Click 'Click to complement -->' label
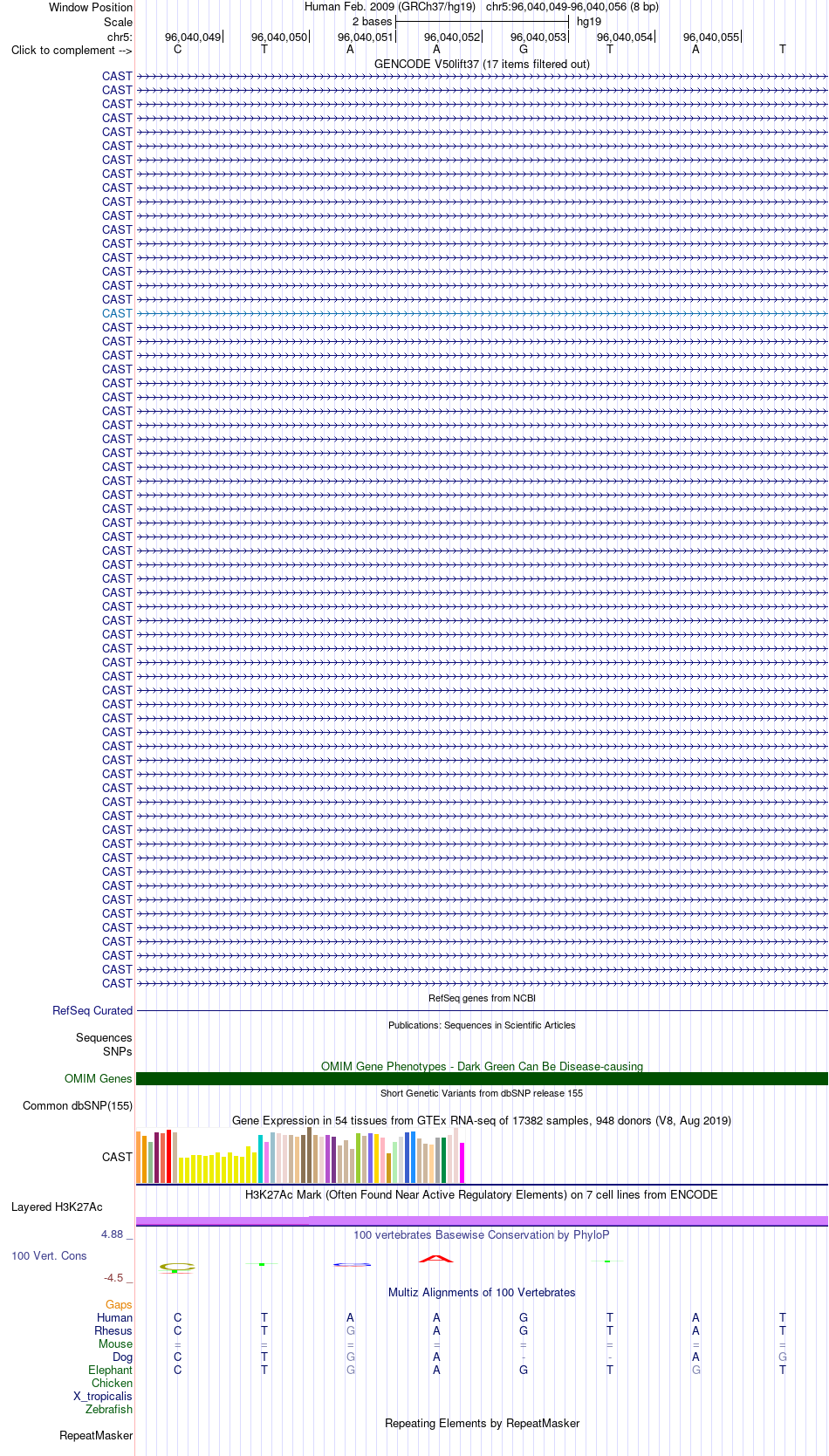This screenshot has width=829, height=1456. point(72,50)
